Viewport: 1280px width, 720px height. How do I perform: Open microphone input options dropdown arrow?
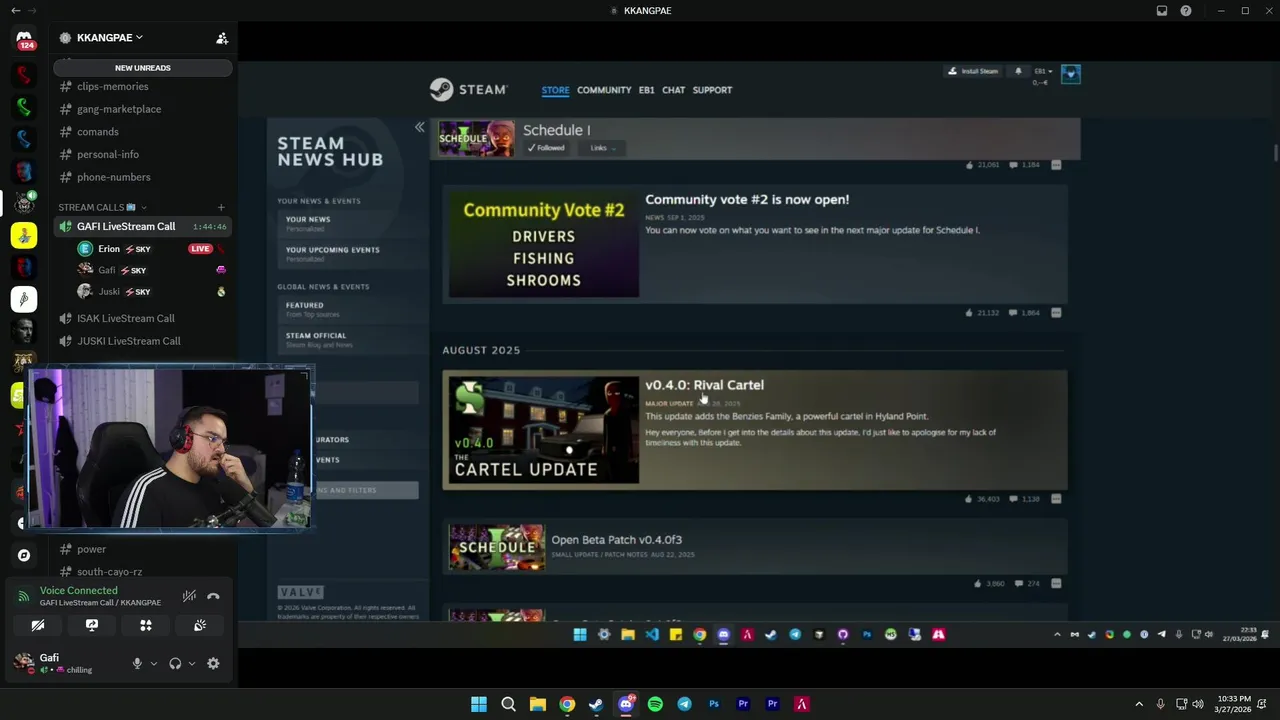[153, 663]
